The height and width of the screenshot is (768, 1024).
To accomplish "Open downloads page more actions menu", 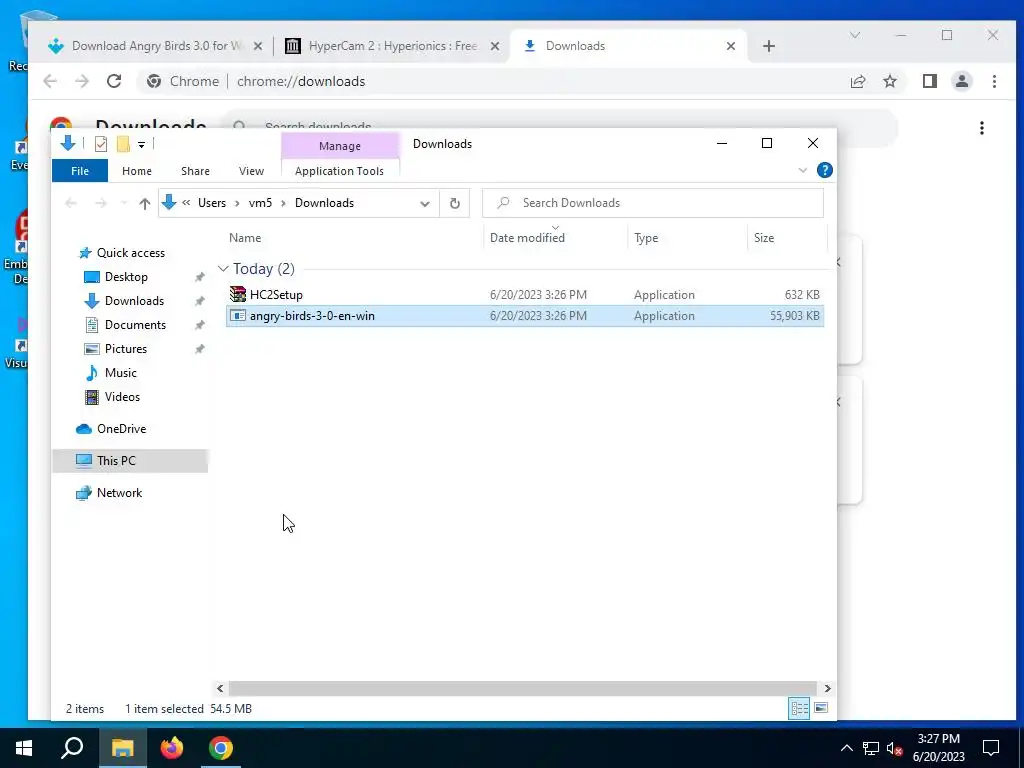I will pos(982,128).
